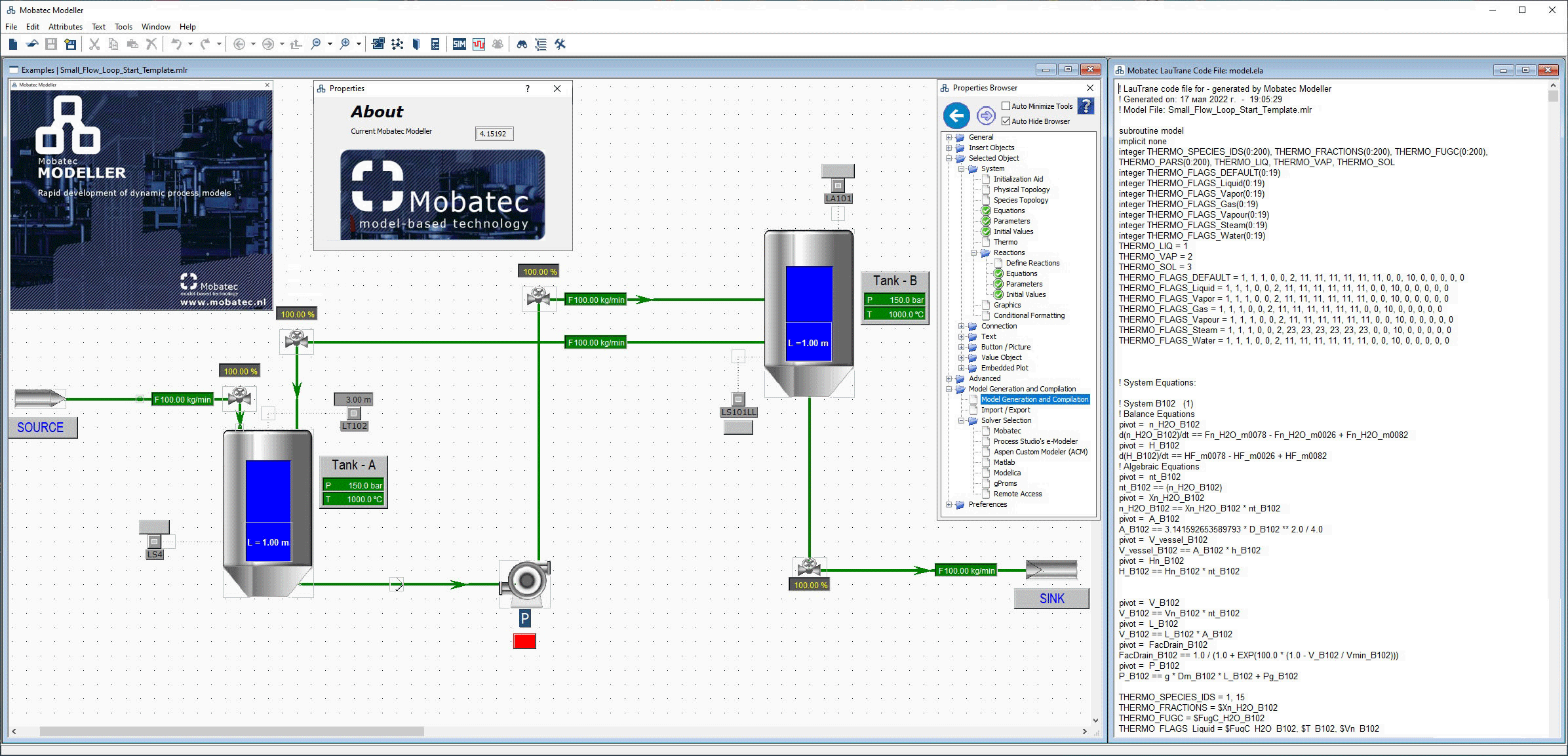This screenshot has height=756, width=1568.
Task: Undo the last action in toolbar
Action: (x=176, y=44)
